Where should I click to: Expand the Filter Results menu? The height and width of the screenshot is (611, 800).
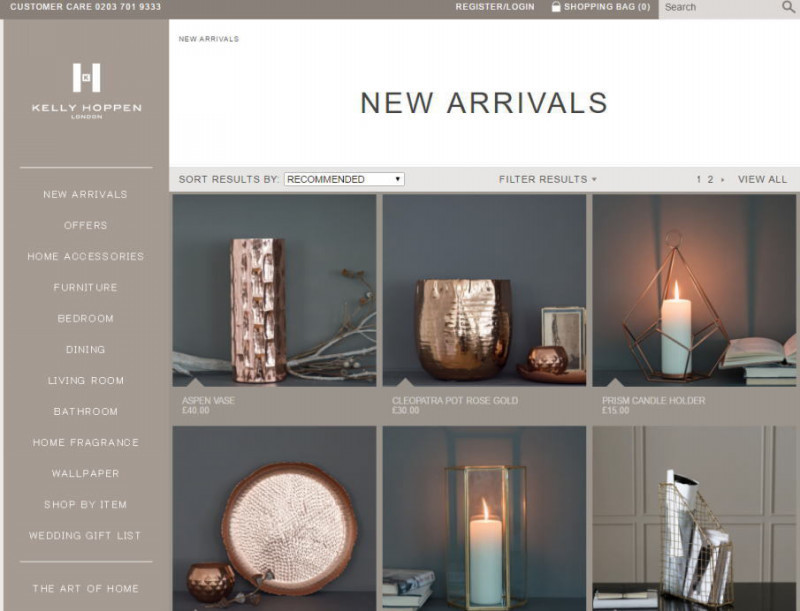pyautogui.click(x=547, y=179)
